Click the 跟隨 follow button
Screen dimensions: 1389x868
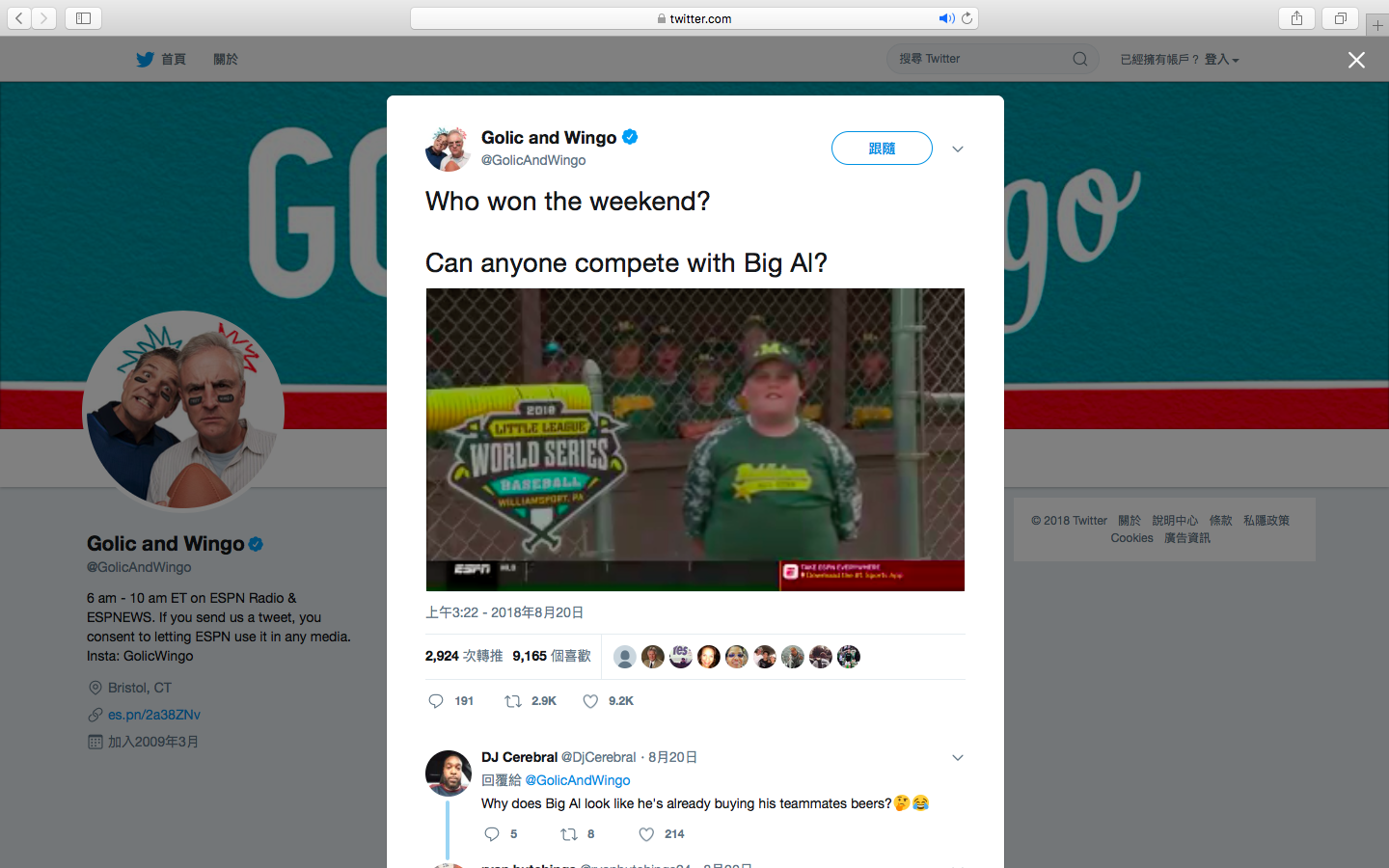pos(882,148)
